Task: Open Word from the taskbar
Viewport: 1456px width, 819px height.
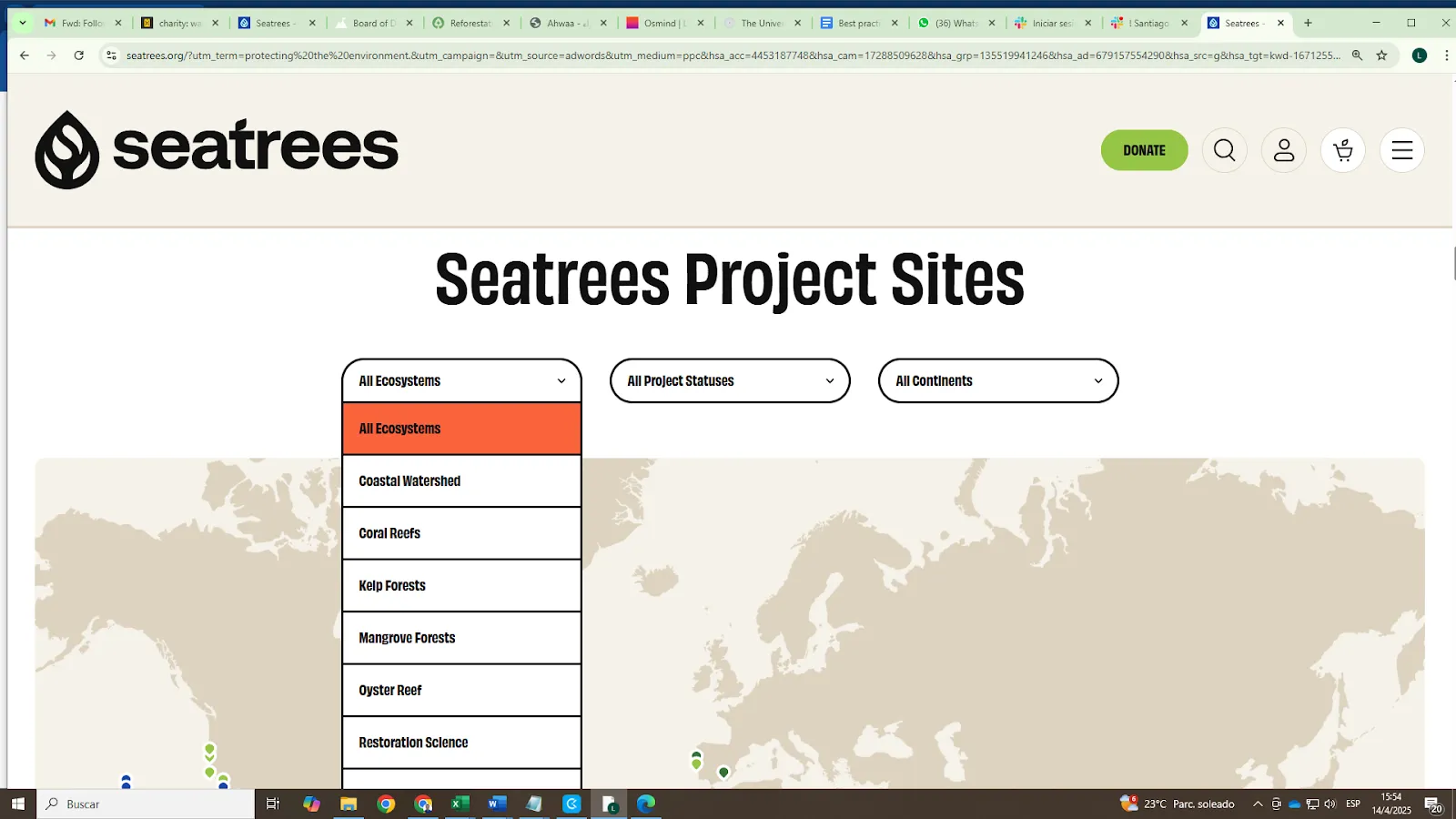Action: [497, 804]
